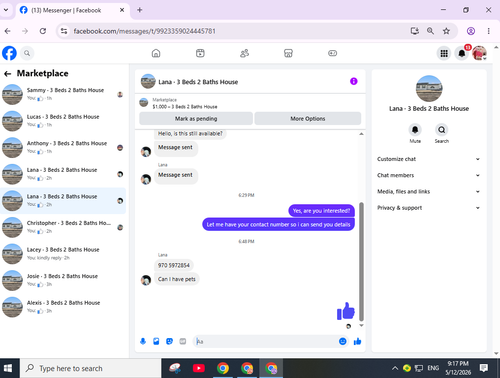Open Sammy's 3 Beds 2 Baths conversation
Image resolution: width=500 pixels, height=378 pixels.
coord(63,94)
